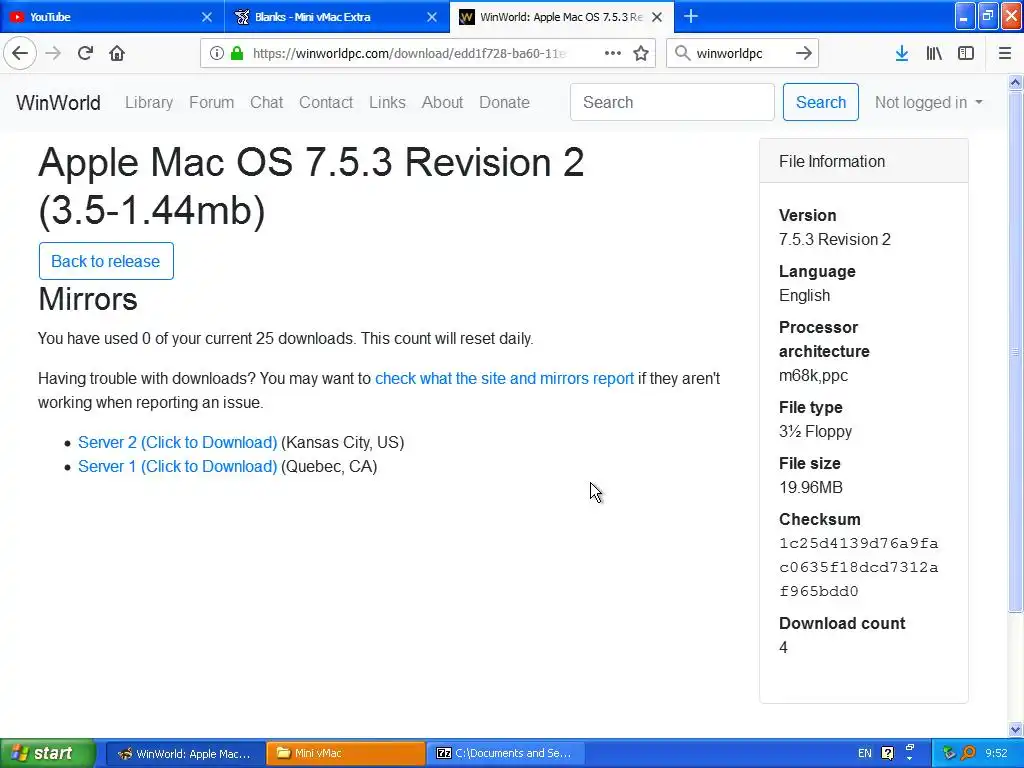This screenshot has width=1024, height=768.
Task: Open the page actions three-dots menu
Action: (613, 53)
